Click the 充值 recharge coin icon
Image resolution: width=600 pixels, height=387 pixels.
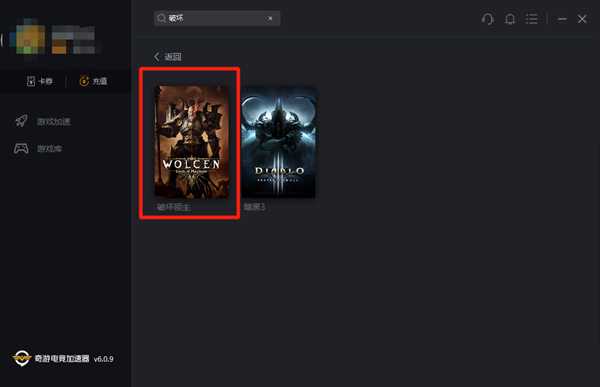click(x=84, y=81)
